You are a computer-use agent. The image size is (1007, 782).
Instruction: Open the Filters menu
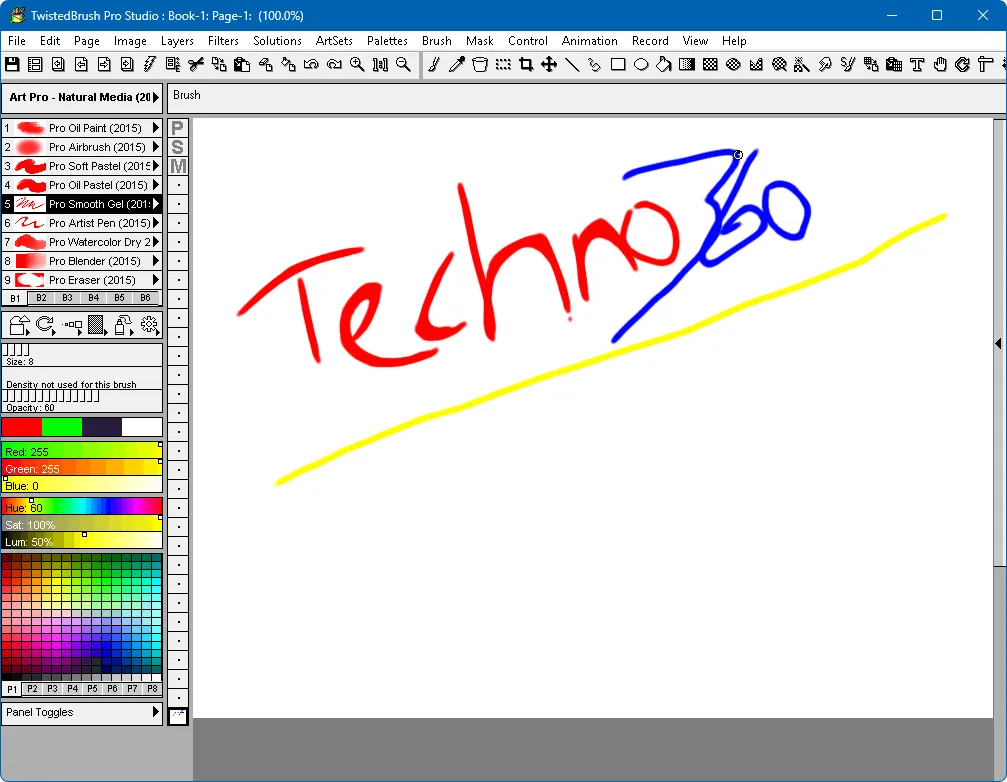click(x=223, y=41)
